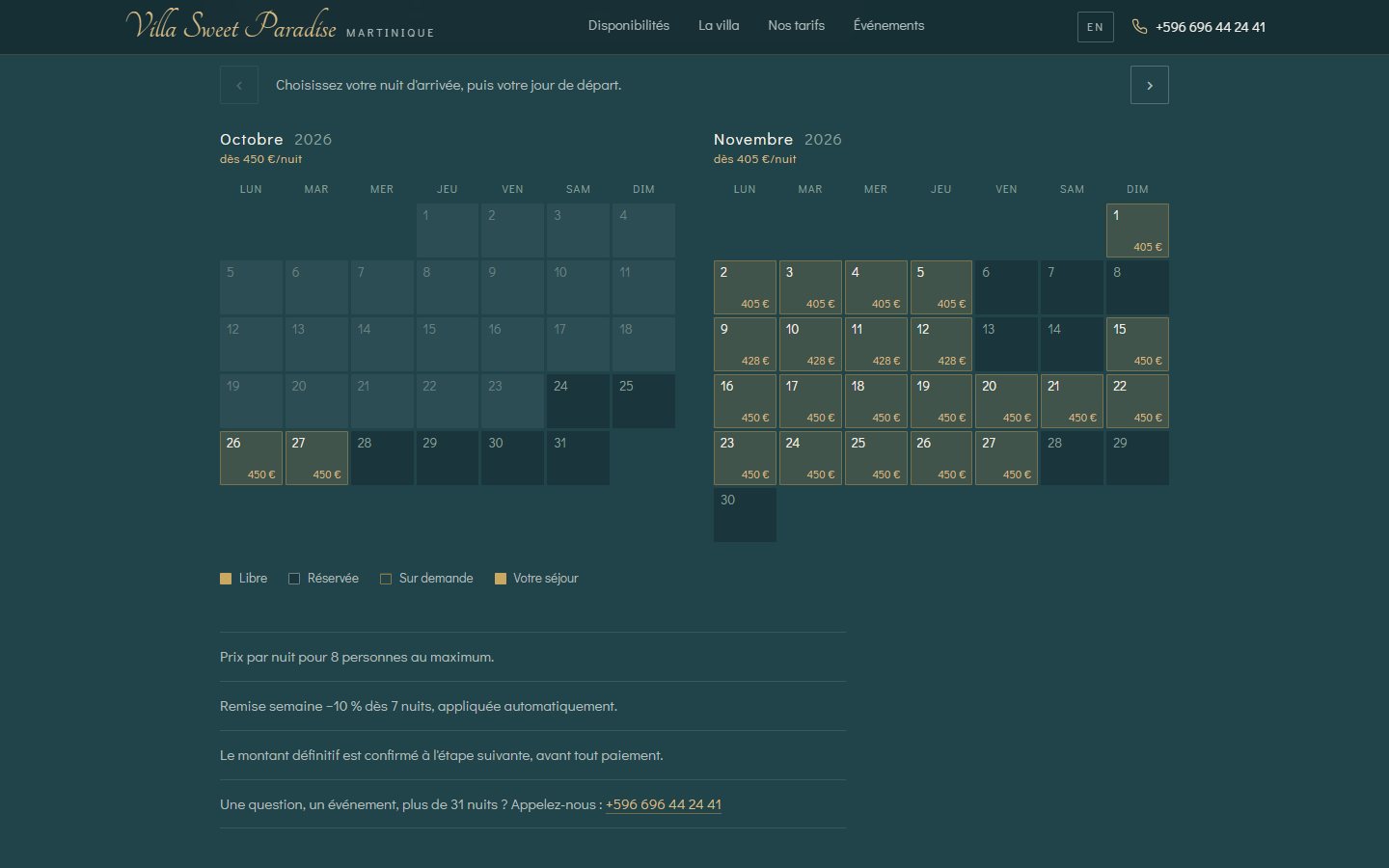Screen dimensions: 1389x868
Task: Select November 20 at 450 €
Action: [1006, 401]
